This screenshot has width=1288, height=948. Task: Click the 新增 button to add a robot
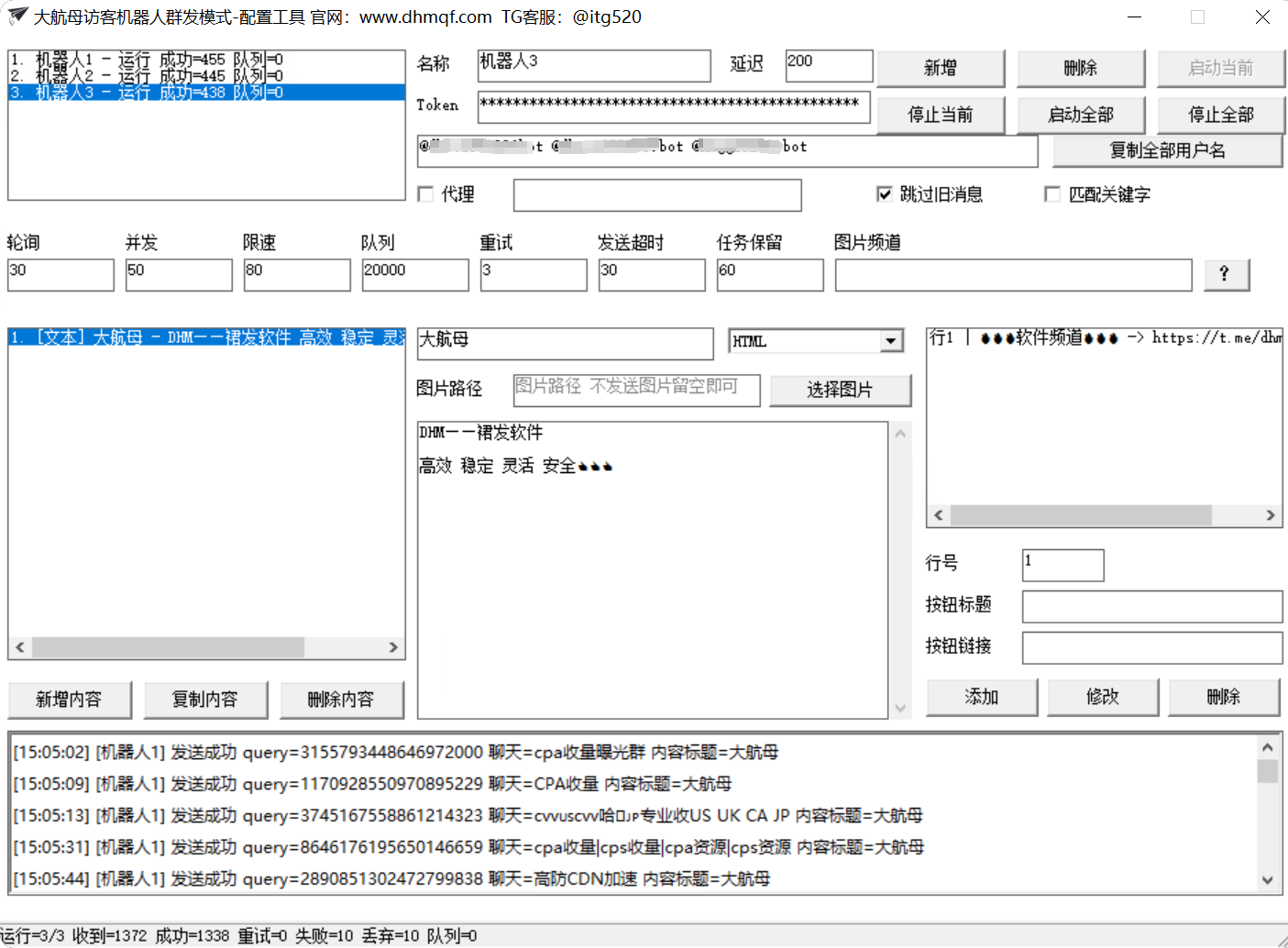941,68
